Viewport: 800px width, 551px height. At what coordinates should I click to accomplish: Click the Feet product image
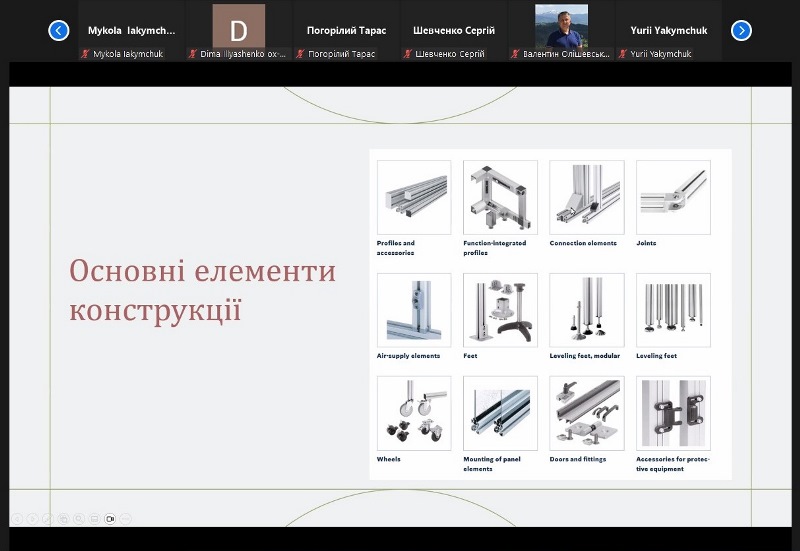[500, 310]
